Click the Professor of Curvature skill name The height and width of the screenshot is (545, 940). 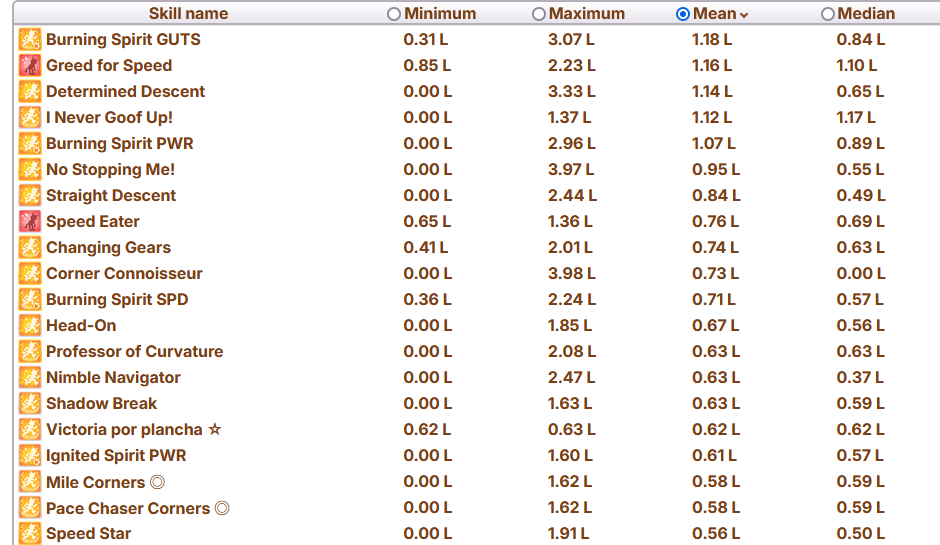pos(134,351)
